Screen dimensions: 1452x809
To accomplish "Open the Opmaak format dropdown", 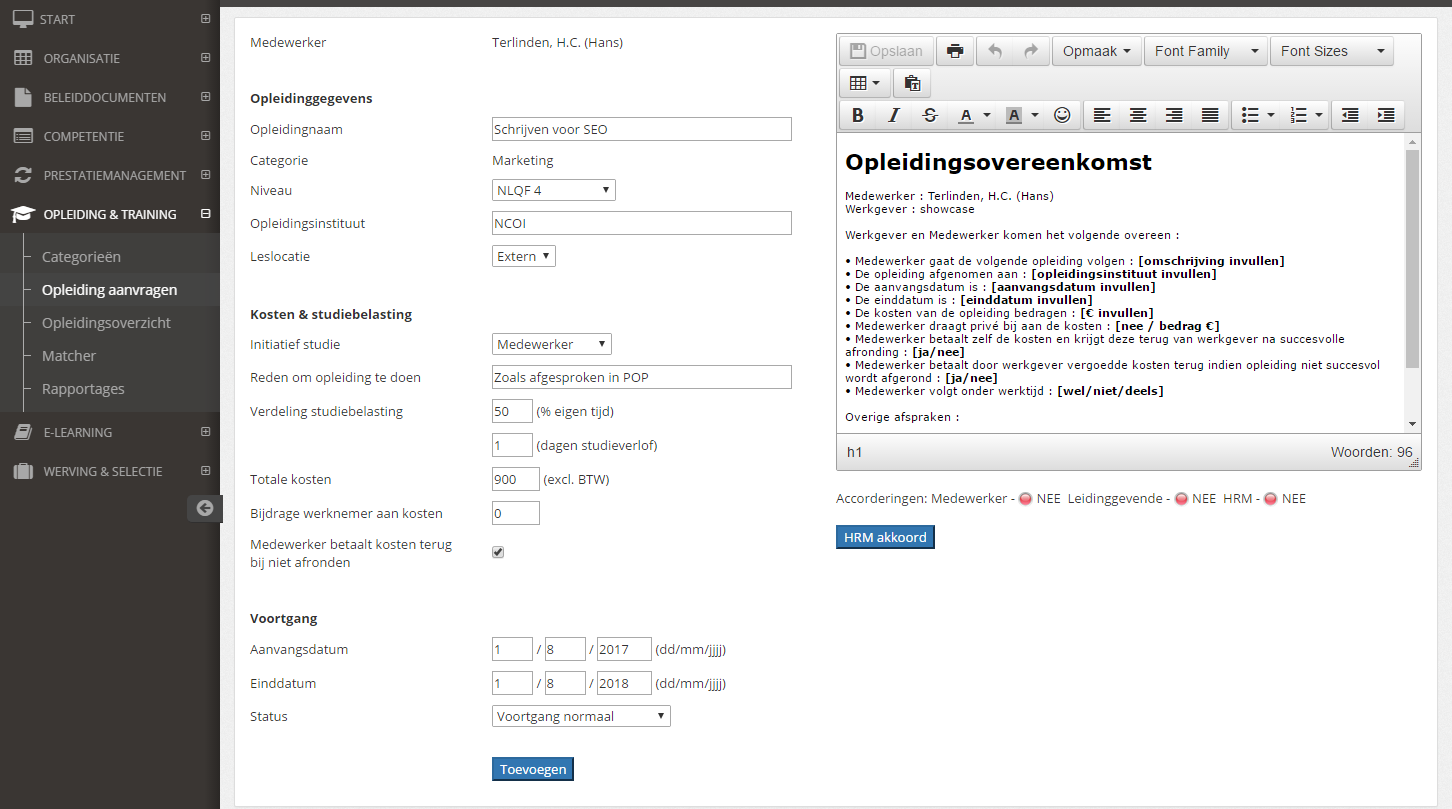I will point(1097,51).
